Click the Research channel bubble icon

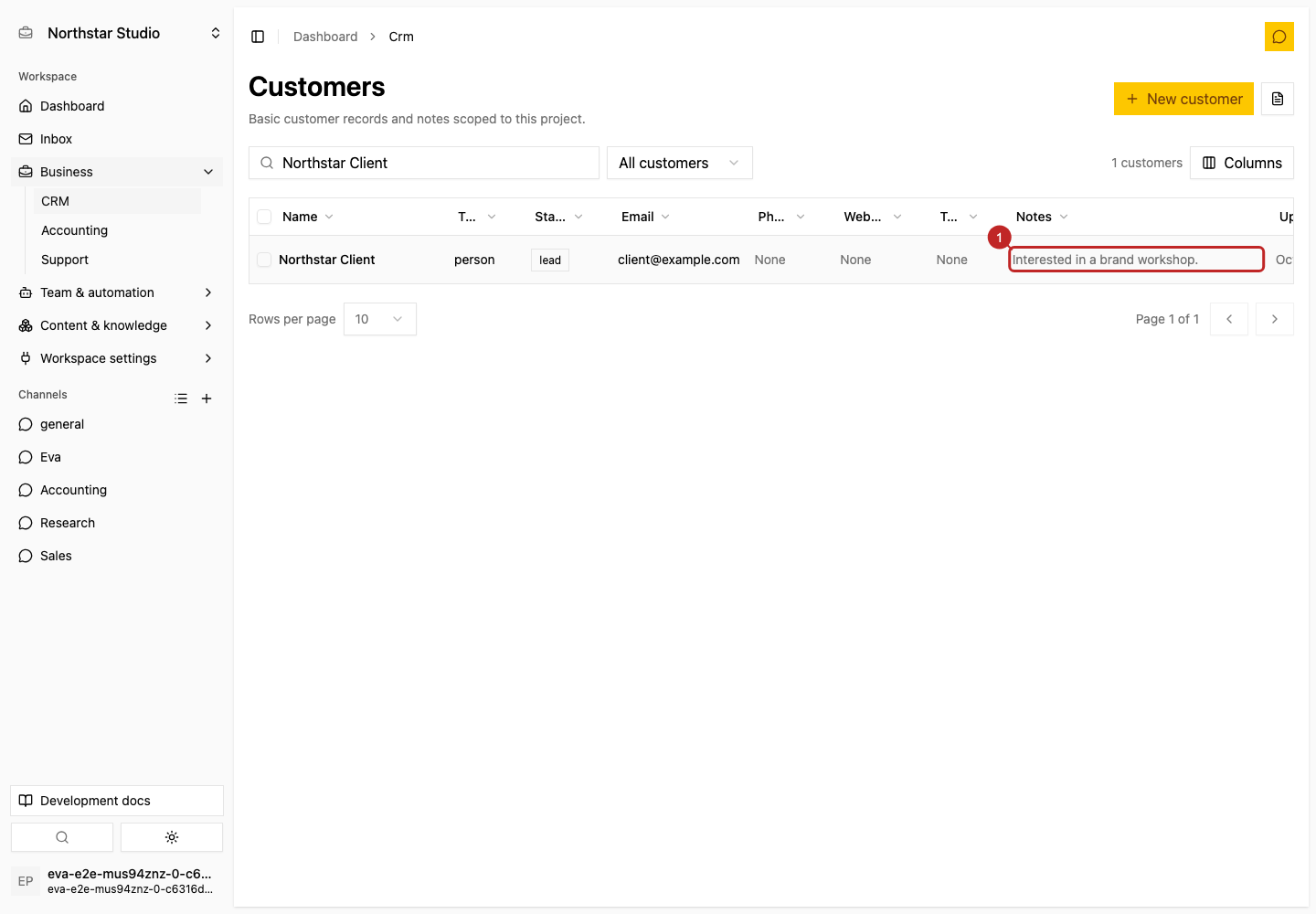click(26, 523)
